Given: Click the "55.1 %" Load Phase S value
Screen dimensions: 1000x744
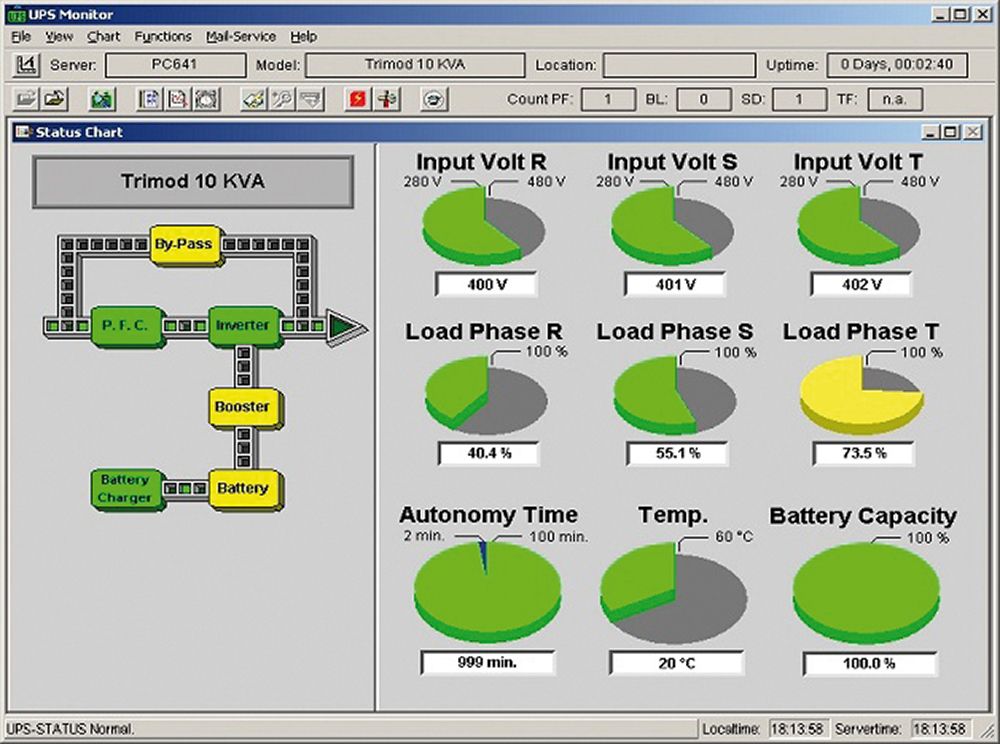Looking at the screenshot, I should pyautogui.click(x=677, y=453).
